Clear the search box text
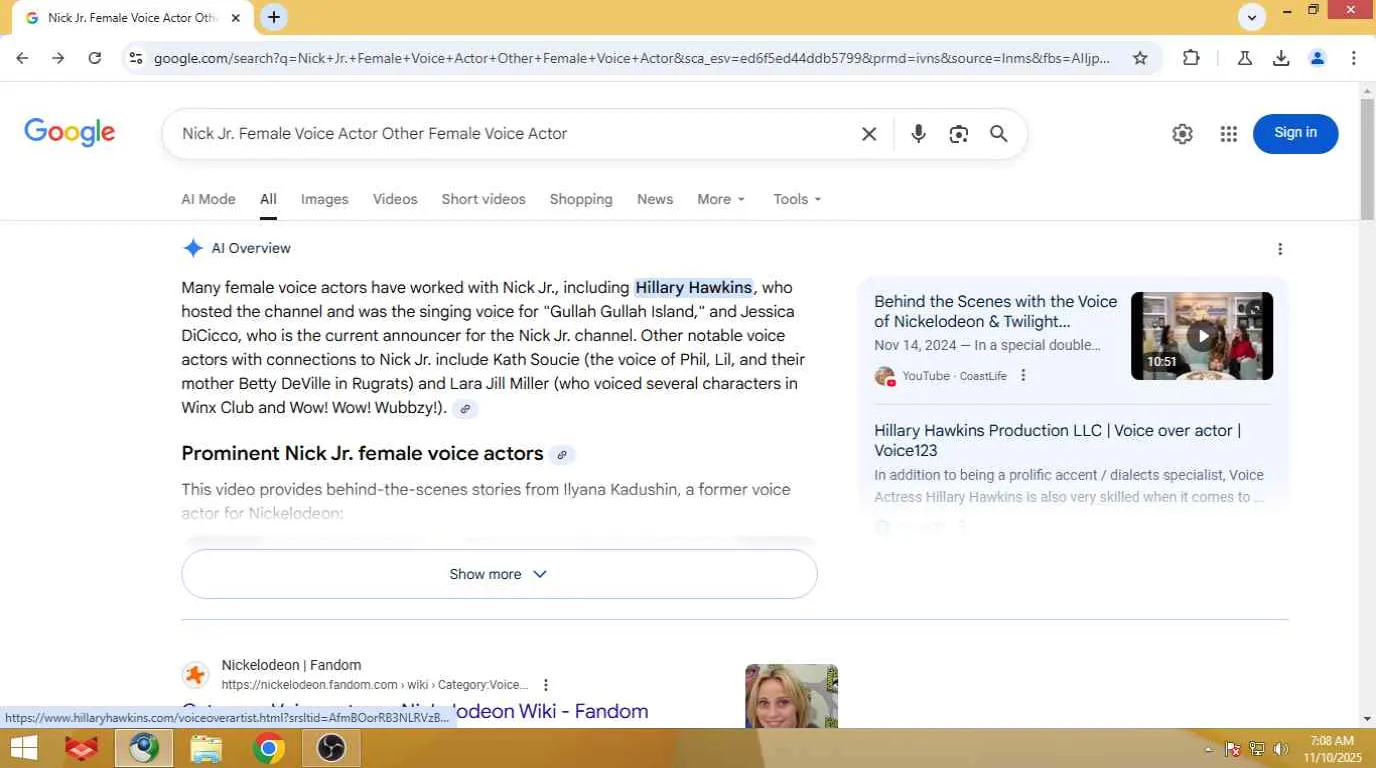 click(869, 134)
